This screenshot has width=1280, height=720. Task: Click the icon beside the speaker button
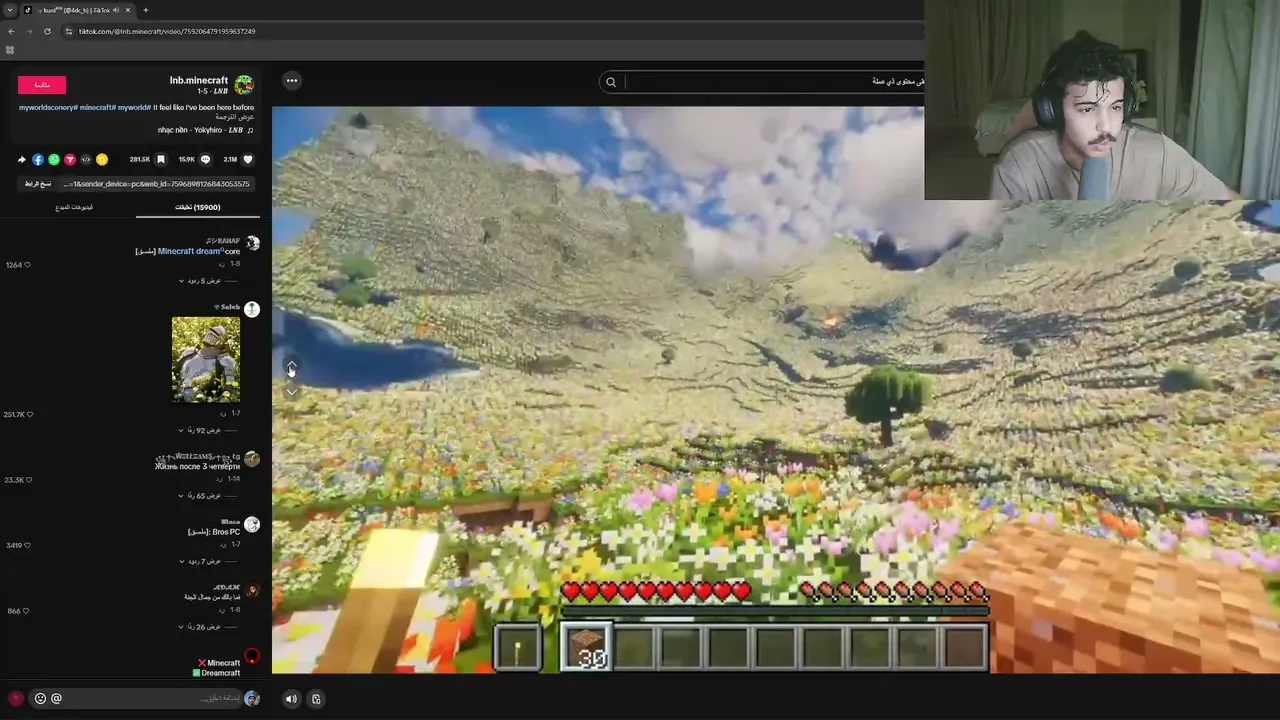coord(316,699)
